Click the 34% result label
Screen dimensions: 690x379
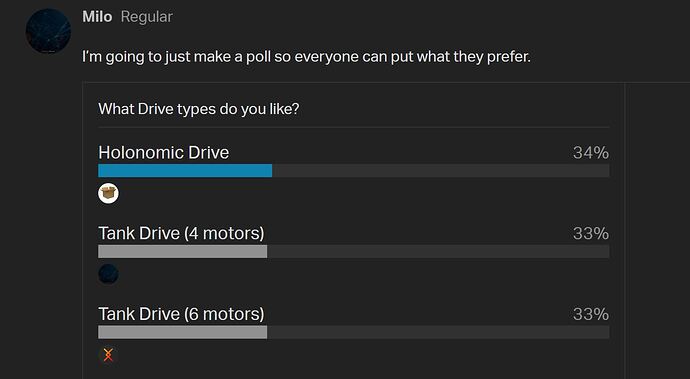591,153
